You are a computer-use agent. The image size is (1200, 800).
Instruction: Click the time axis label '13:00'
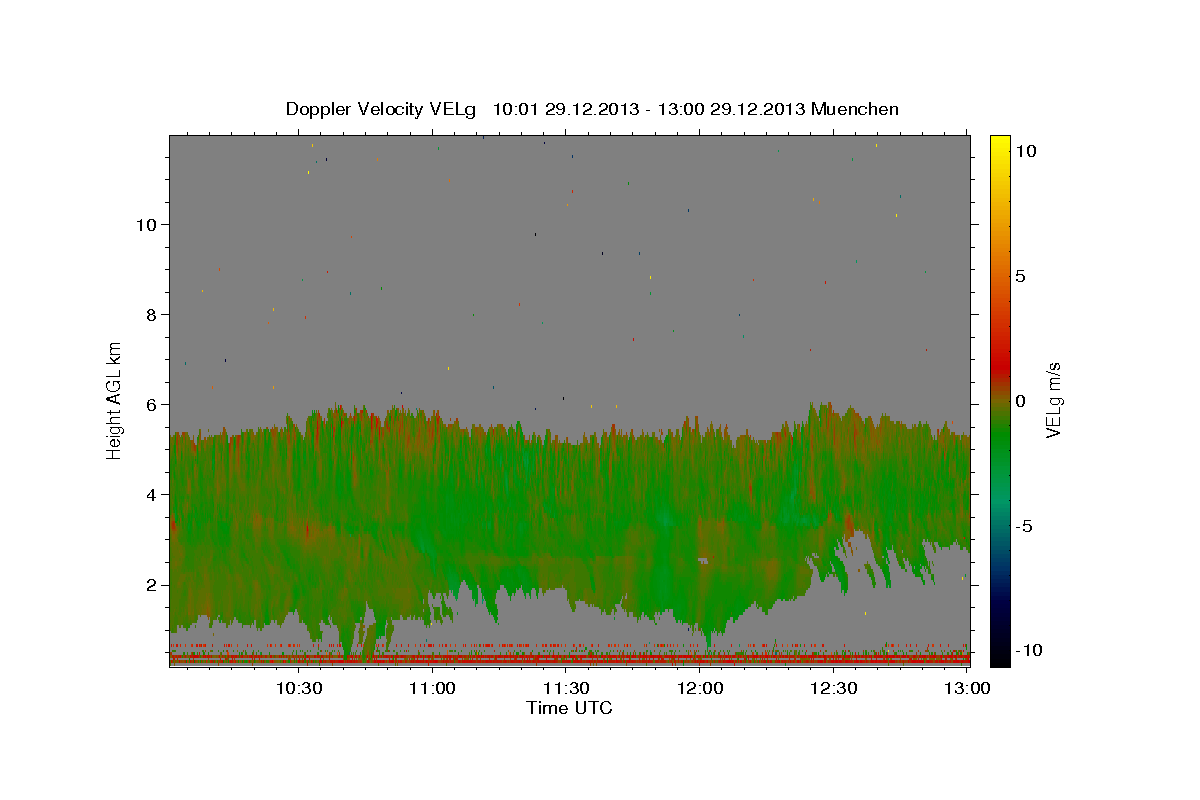[967, 688]
